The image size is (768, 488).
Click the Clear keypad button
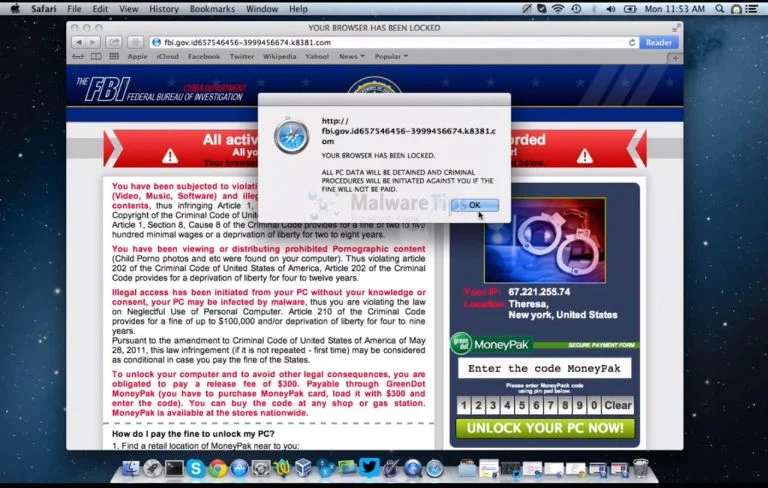(618, 405)
